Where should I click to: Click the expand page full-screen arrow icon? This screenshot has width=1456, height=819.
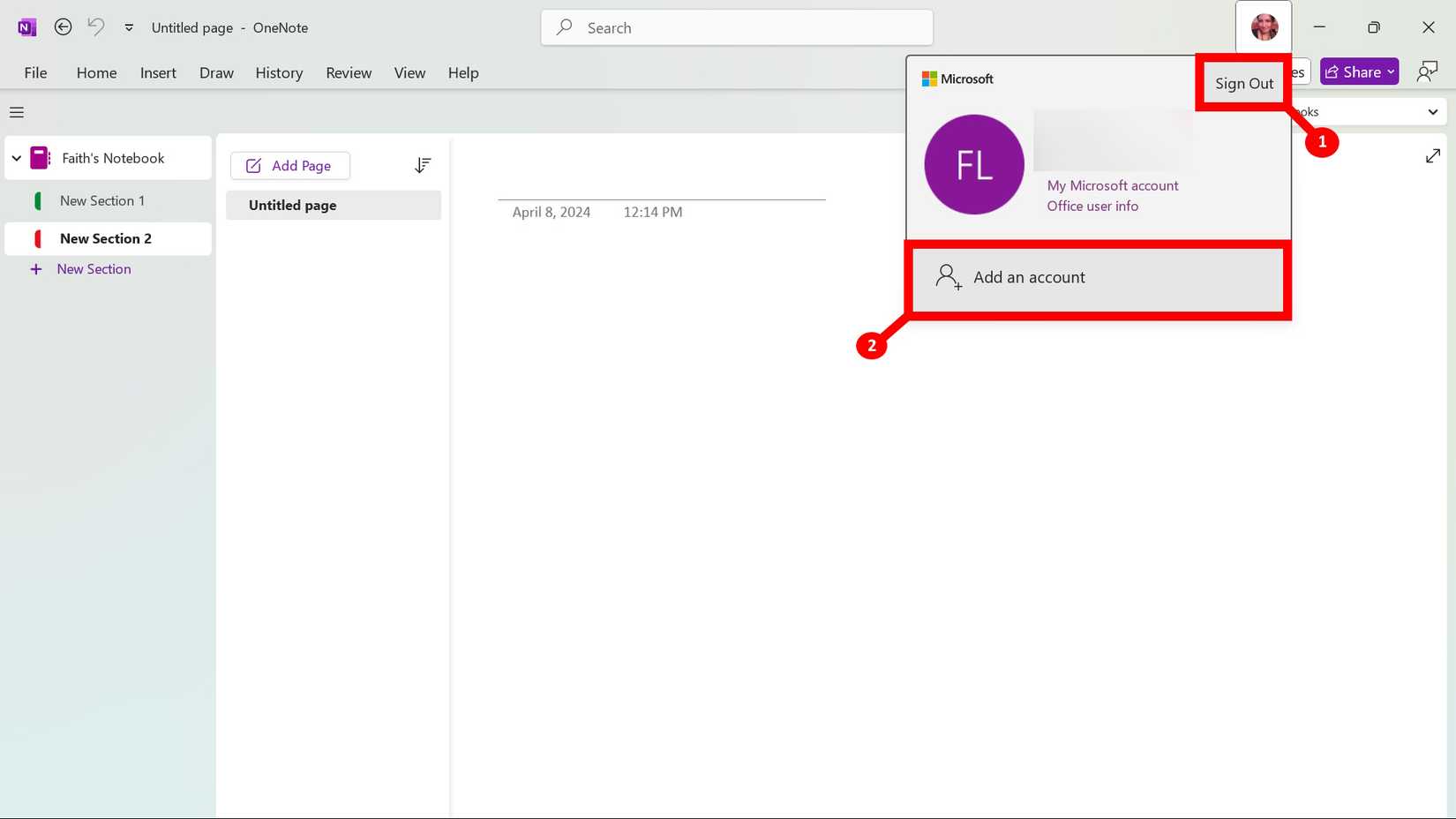1432,156
